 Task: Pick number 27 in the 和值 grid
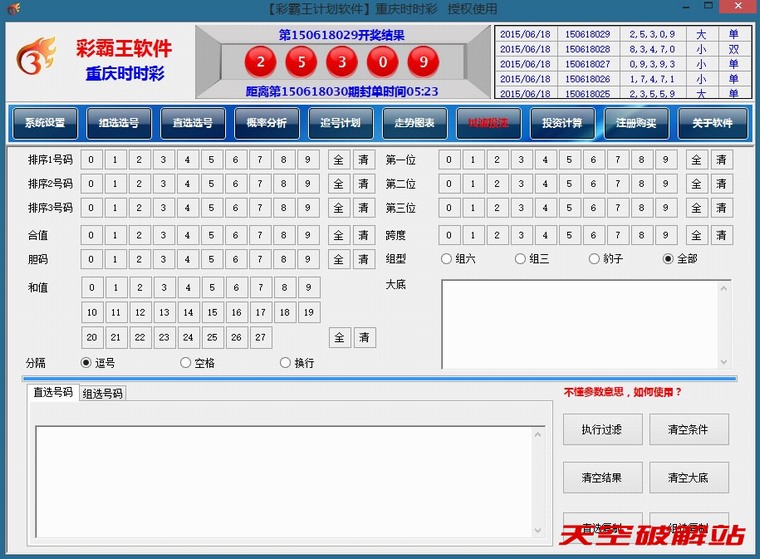261,338
